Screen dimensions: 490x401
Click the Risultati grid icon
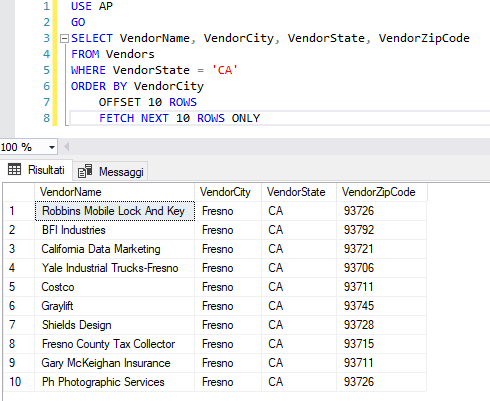[x=14, y=170]
